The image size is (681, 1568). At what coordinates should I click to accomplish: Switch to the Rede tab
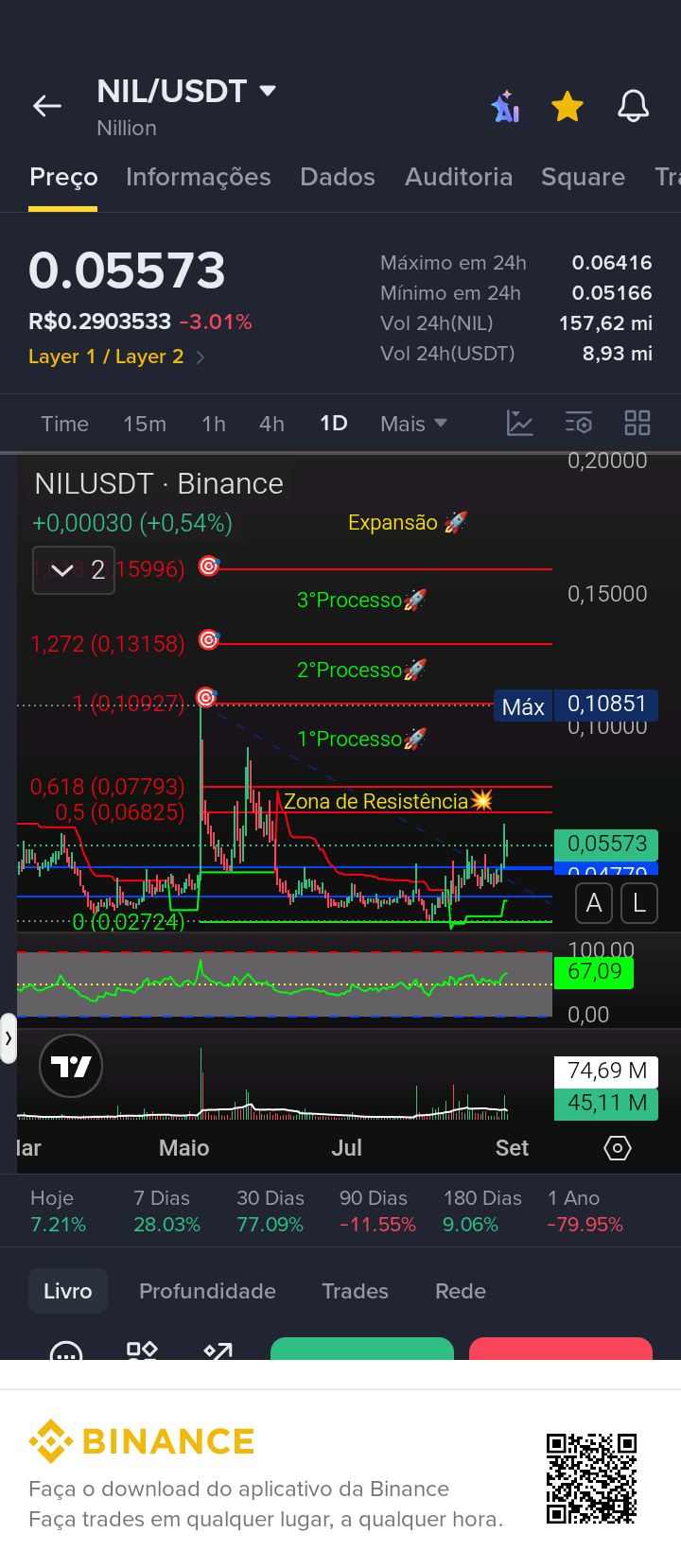461,1291
